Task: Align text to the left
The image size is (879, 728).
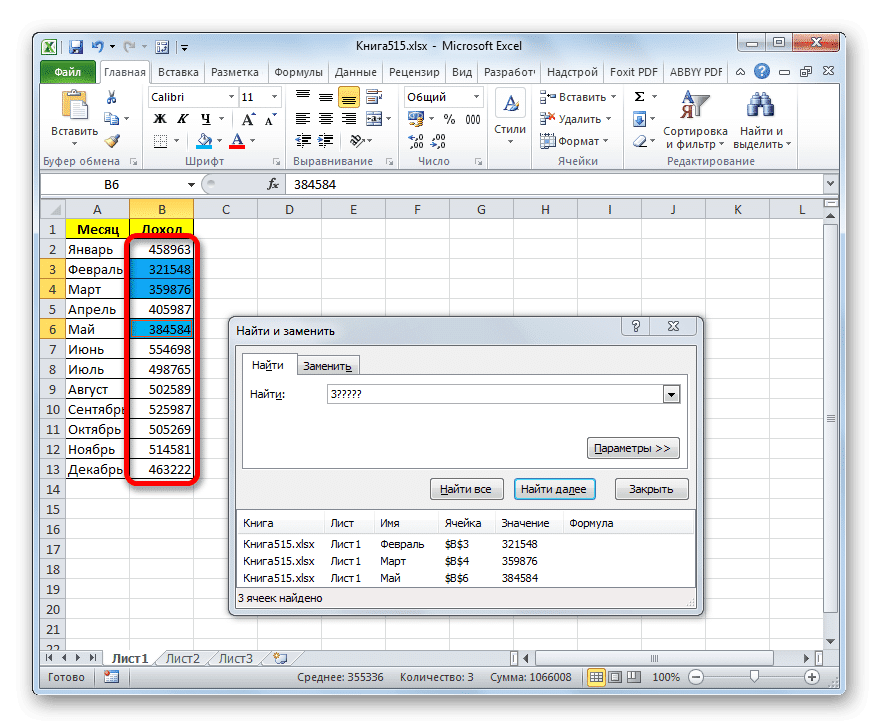Action: pyautogui.click(x=303, y=119)
